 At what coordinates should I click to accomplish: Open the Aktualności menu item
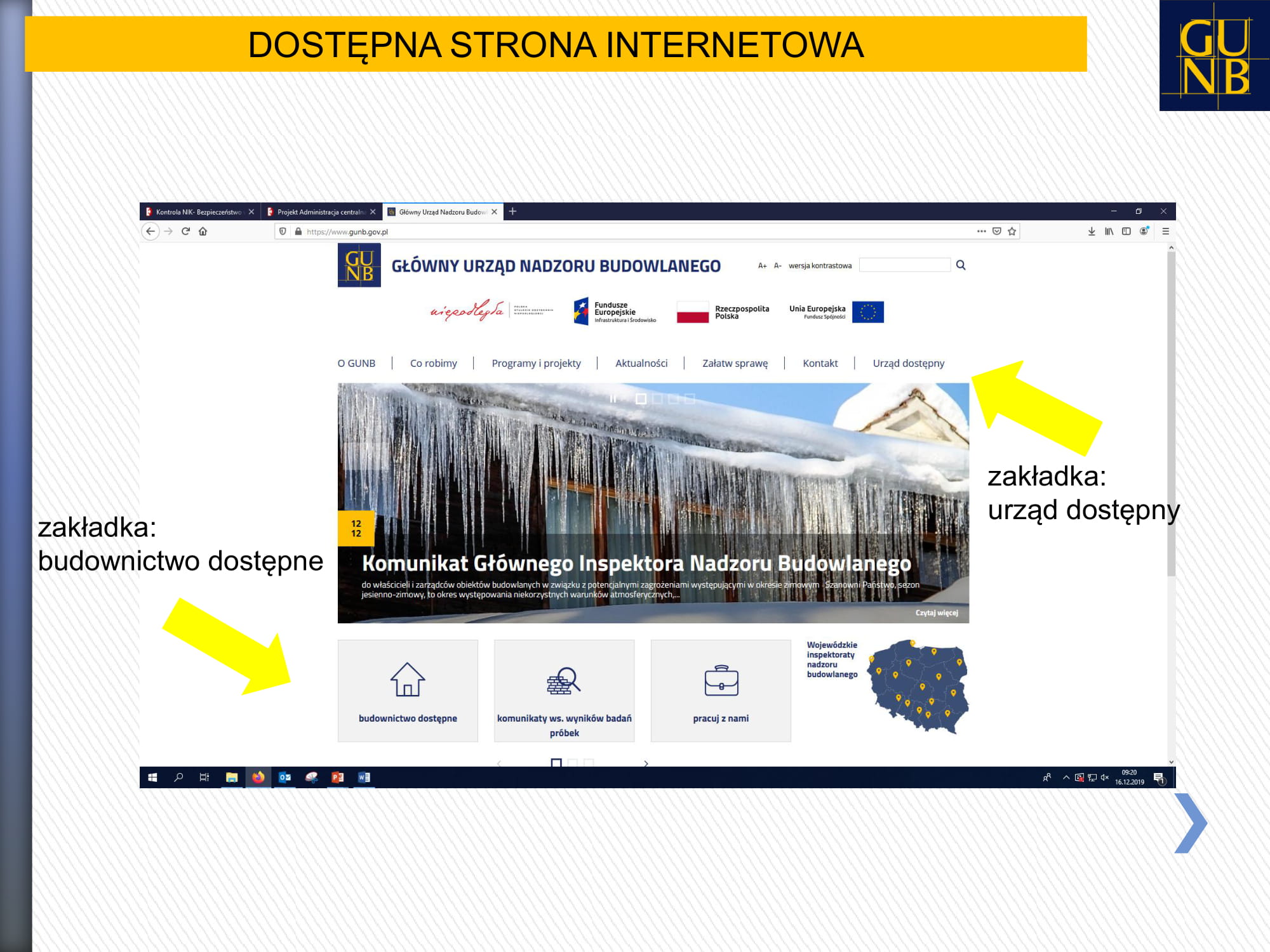coord(641,363)
